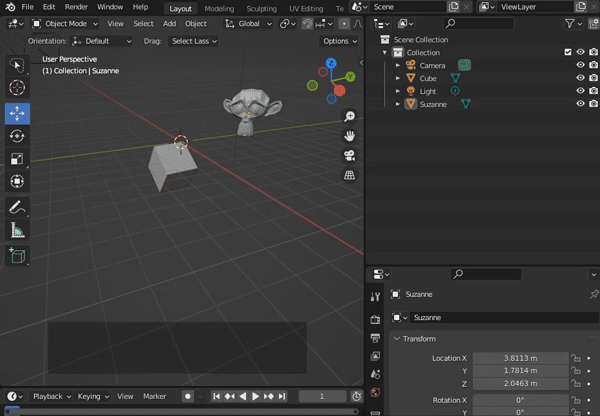Image resolution: width=600 pixels, height=416 pixels.
Task: Open the File menu
Action: pyautogui.click(x=27, y=7)
